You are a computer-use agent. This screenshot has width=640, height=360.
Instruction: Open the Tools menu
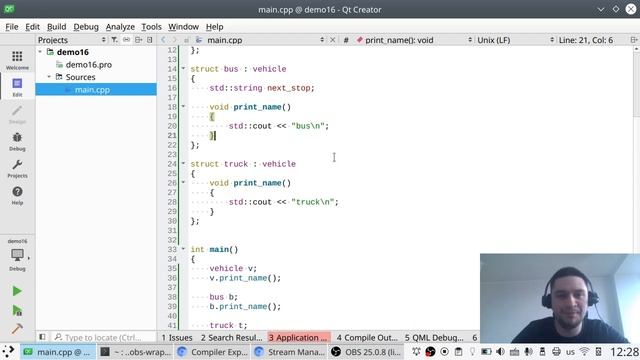click(151, 27)
